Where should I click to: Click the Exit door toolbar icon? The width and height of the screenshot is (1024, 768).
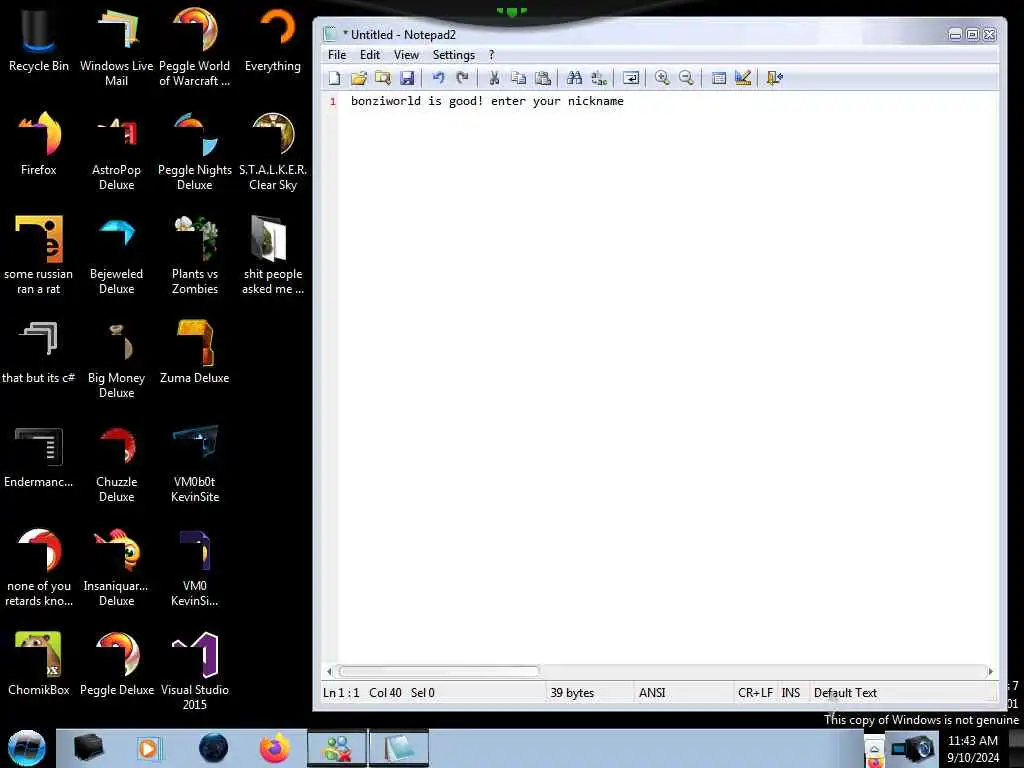775,78
